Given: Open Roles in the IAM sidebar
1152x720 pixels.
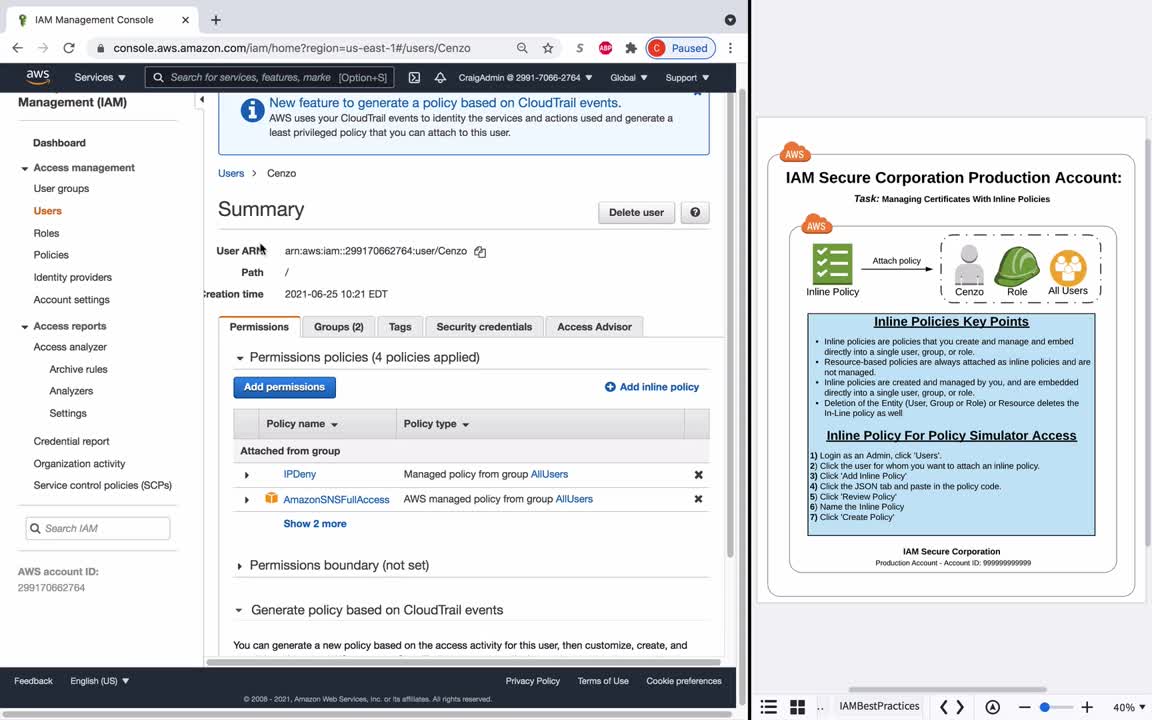Looking at the screenshot, I should point(46,233).
